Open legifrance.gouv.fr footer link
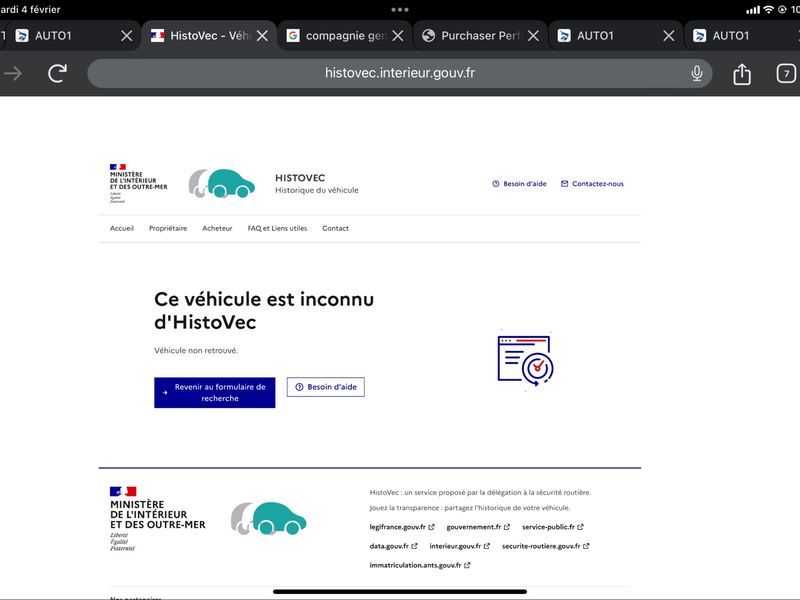The image size is (800, 600). coord(402,527)
